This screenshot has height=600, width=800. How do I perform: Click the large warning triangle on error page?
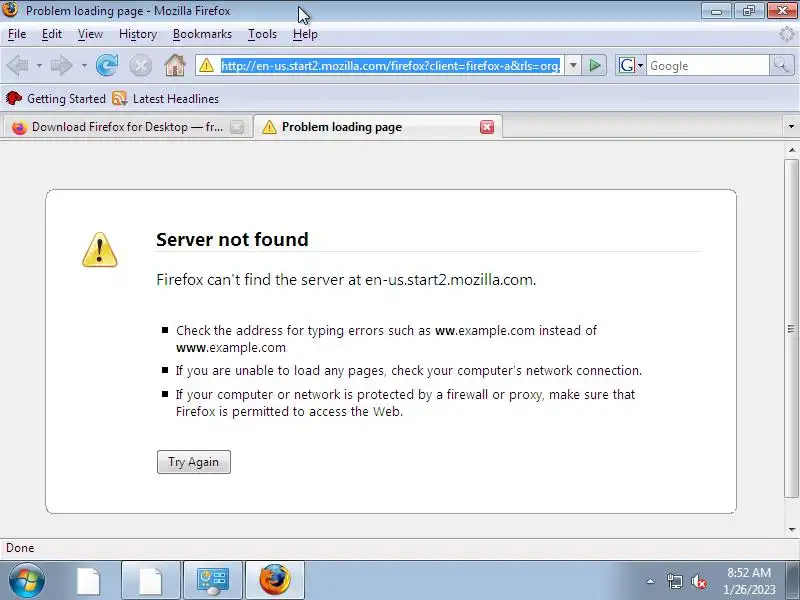pos(99,250)
